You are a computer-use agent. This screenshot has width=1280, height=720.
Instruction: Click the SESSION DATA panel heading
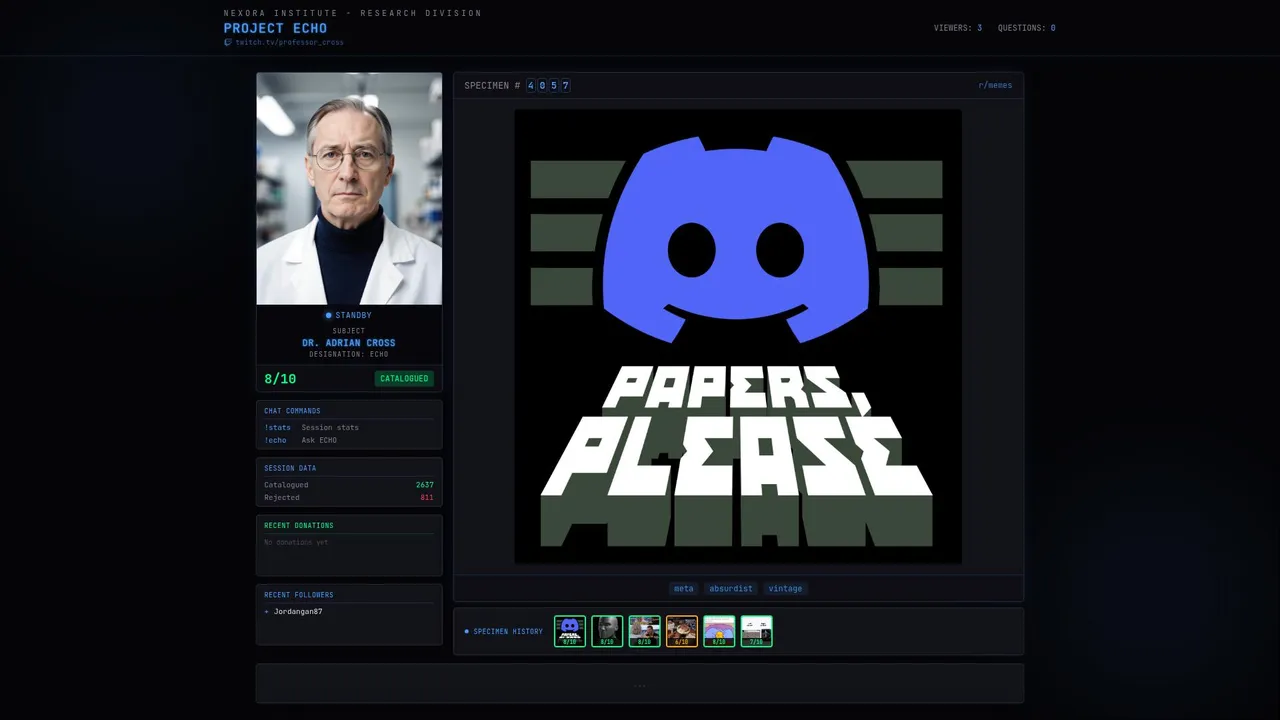[x=290, y=468]
